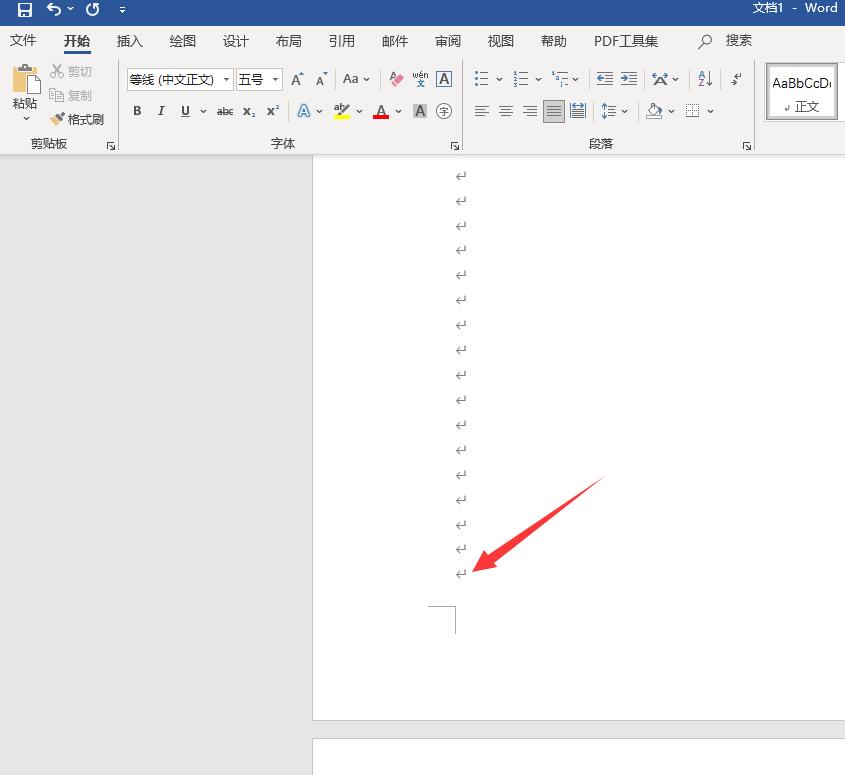
Task: Select the 正文 style in the gallery
Action: coord(801,92)
